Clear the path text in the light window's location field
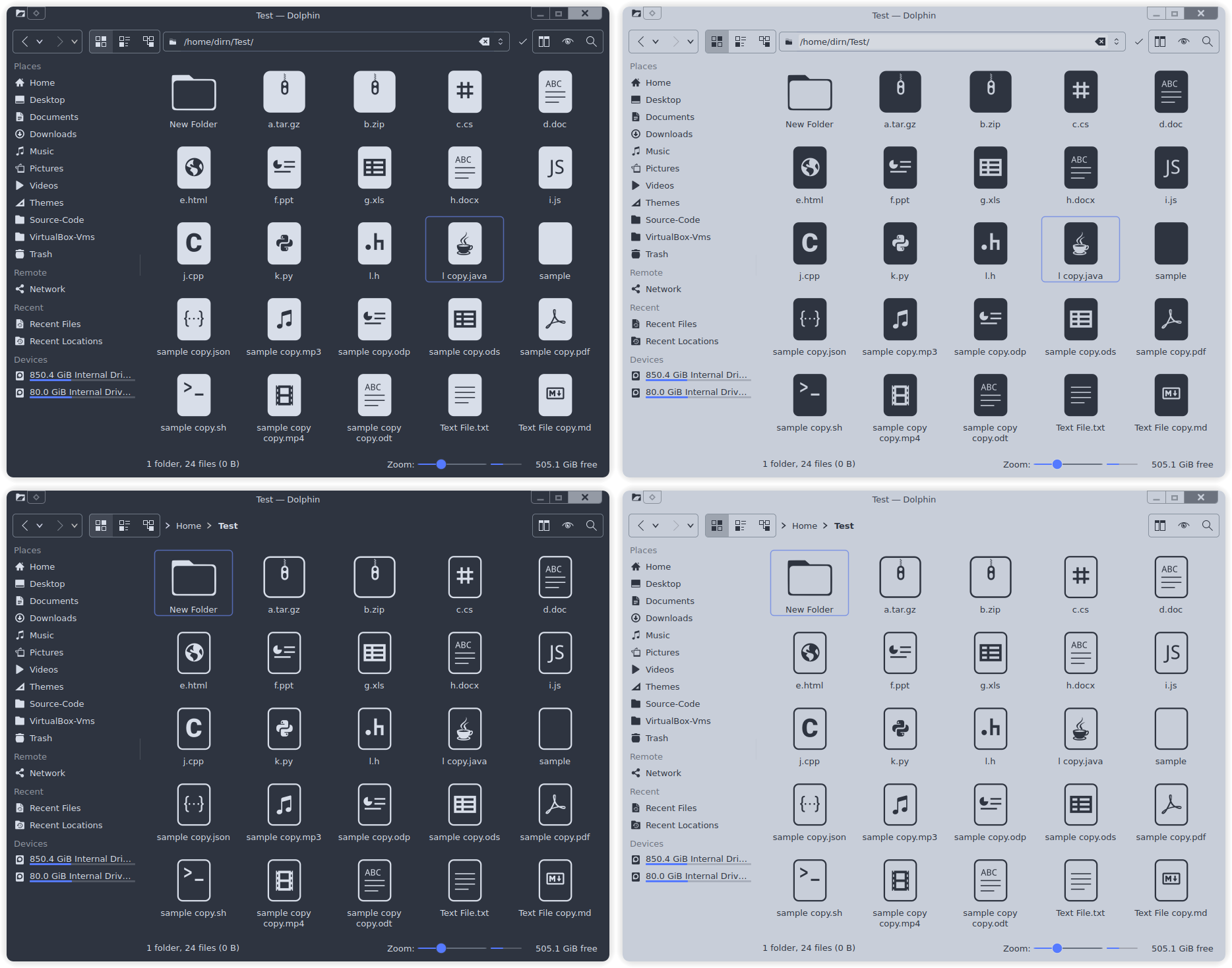Viewport: 1232px width, 968px height. pos(1100,42)
